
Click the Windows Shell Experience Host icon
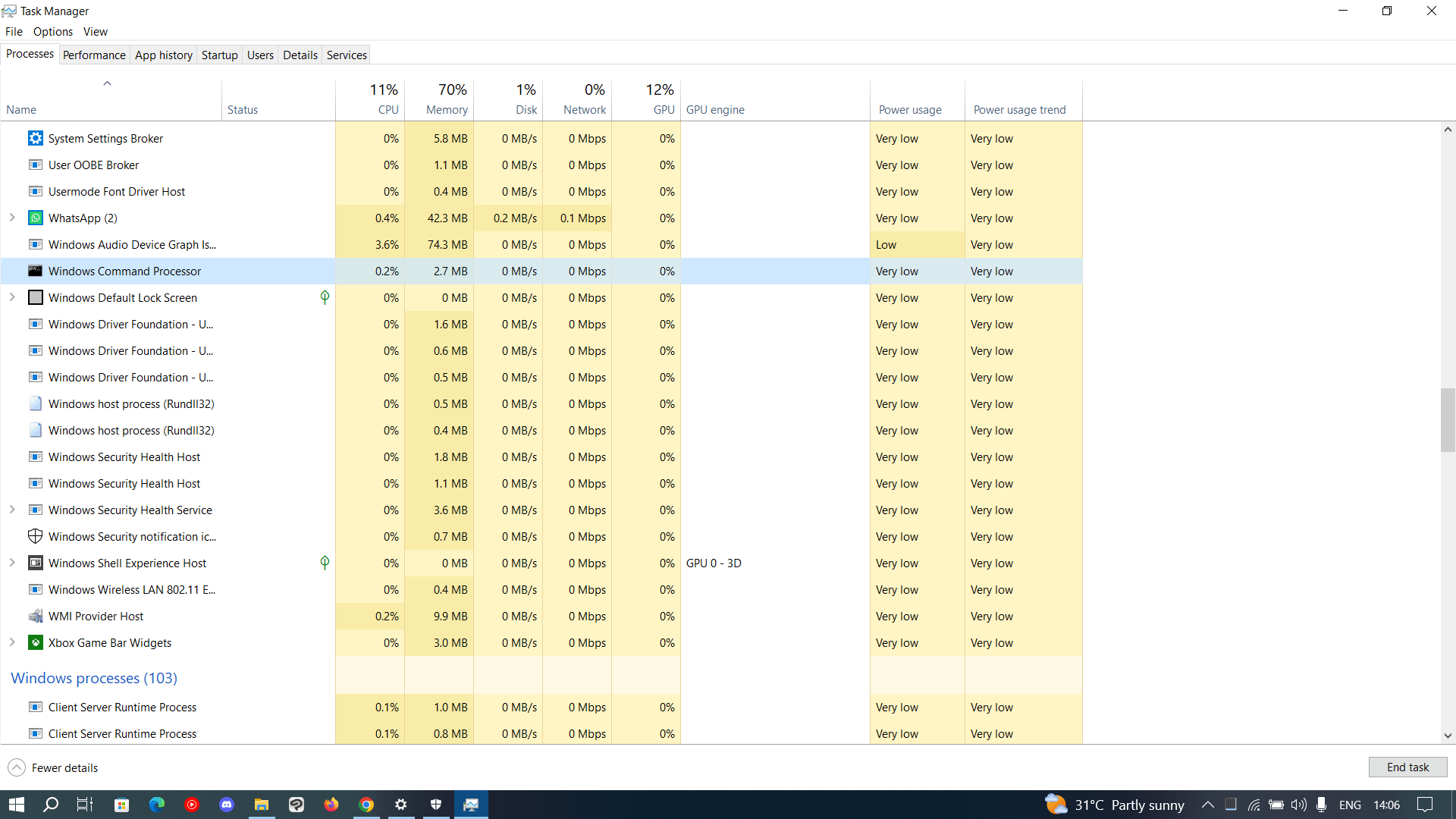(x=36, y=563)
